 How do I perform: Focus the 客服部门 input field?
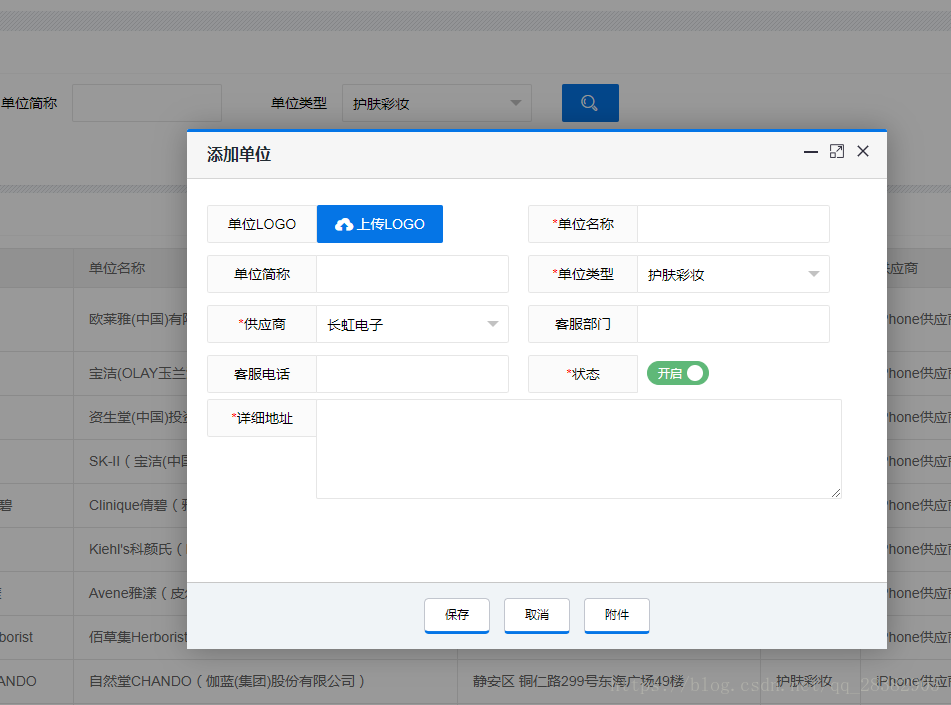click(x=733, y=324)
